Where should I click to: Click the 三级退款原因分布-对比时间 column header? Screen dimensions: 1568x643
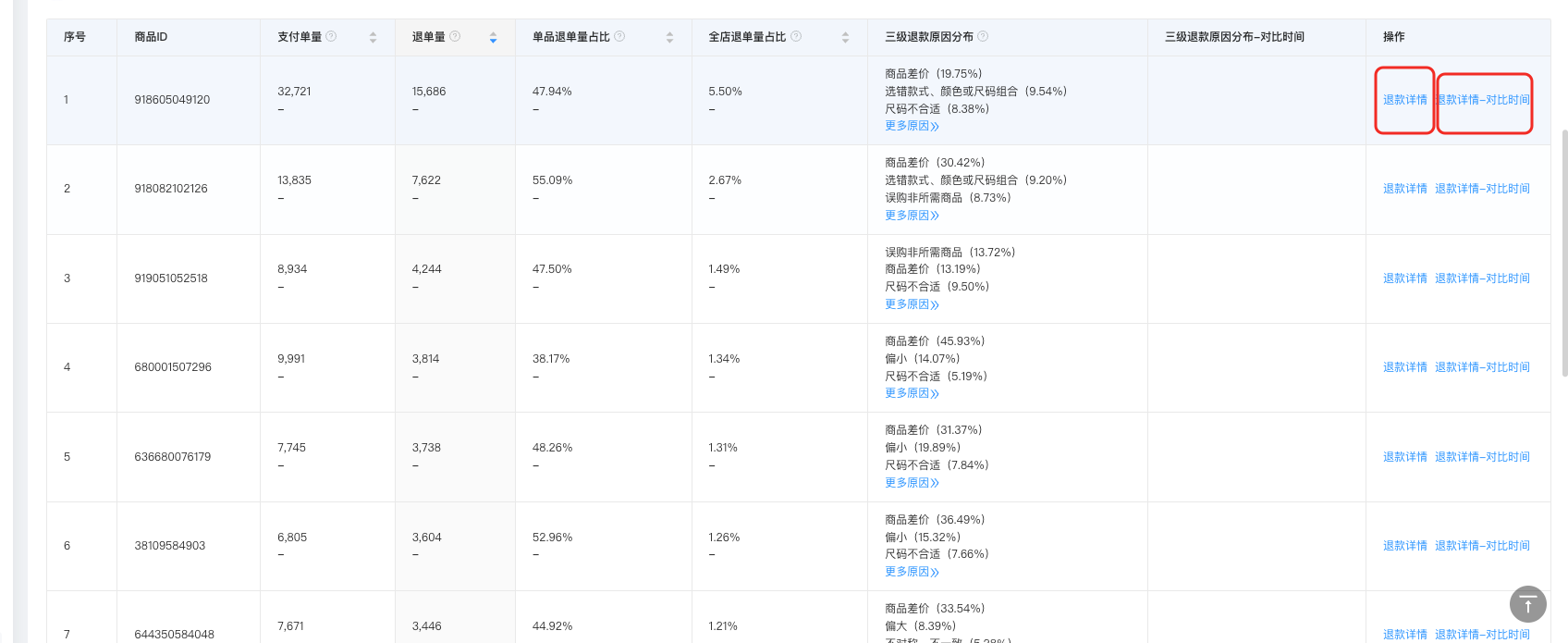(x=1234, y=37)
